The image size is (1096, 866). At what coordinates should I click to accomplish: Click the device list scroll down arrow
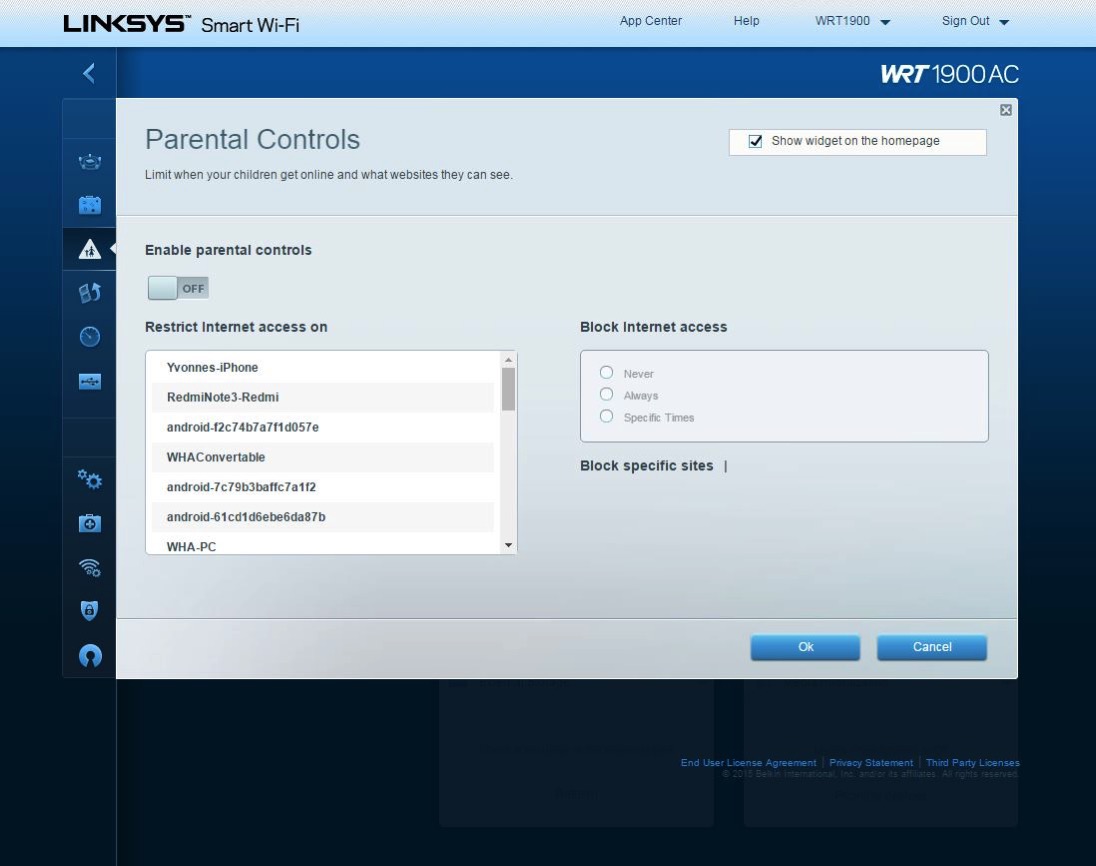point(508,545)
